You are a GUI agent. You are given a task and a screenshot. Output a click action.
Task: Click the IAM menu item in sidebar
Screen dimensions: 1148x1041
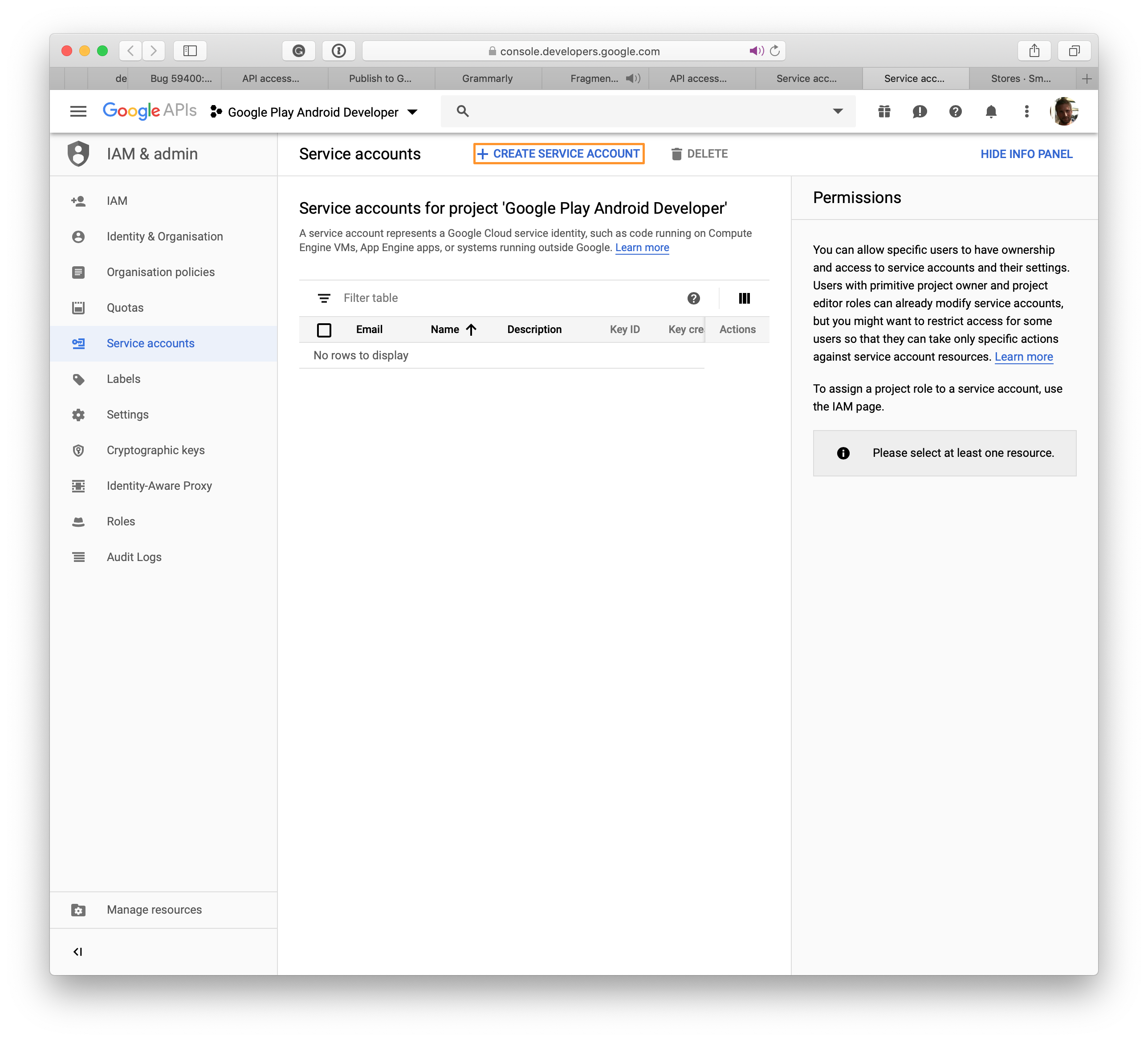tap(116, 200)
